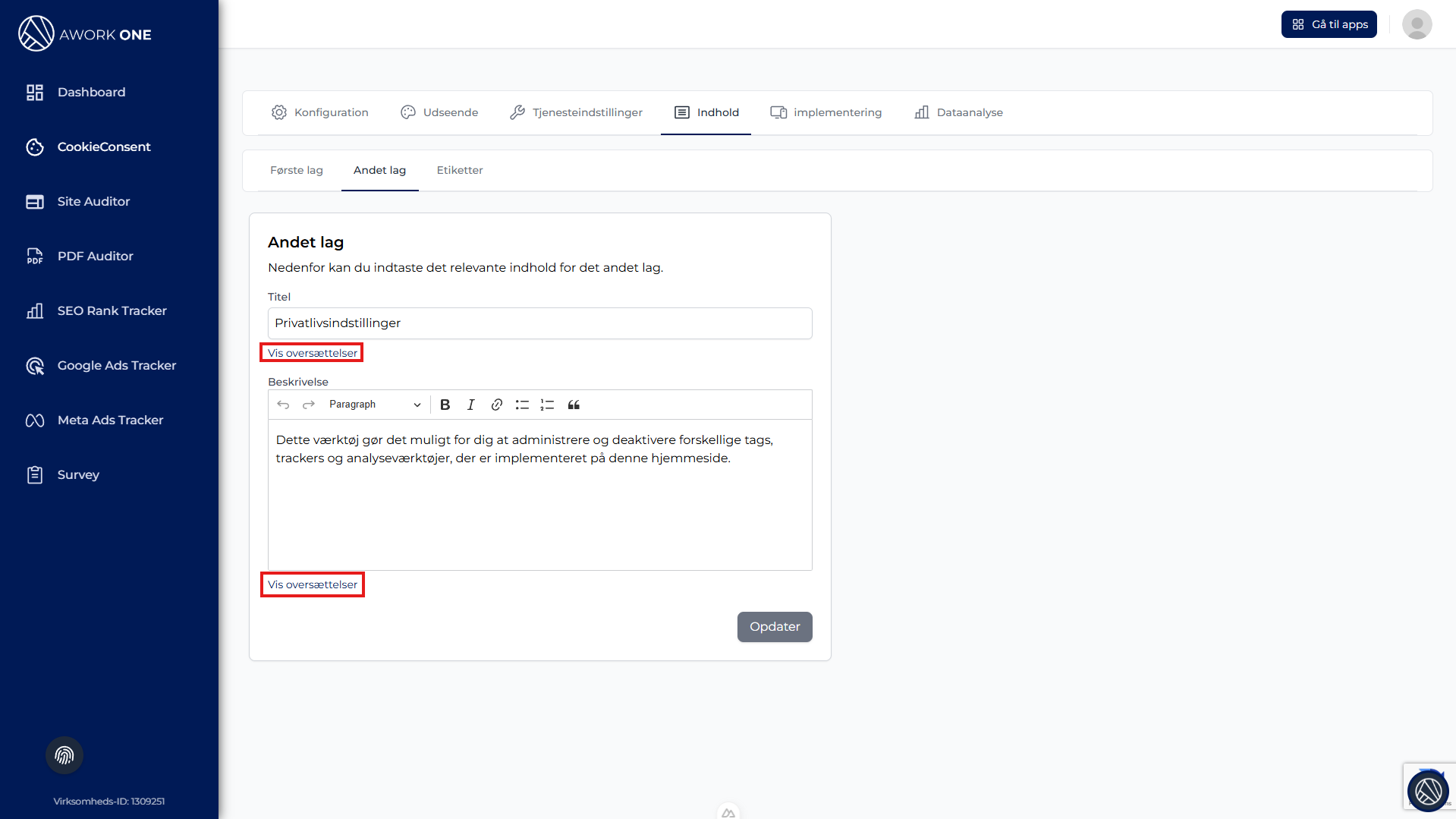Insert a link using the editor toolbar
Image resolution: width=1456 pixels, height=819 pixels.
[496, 405]
